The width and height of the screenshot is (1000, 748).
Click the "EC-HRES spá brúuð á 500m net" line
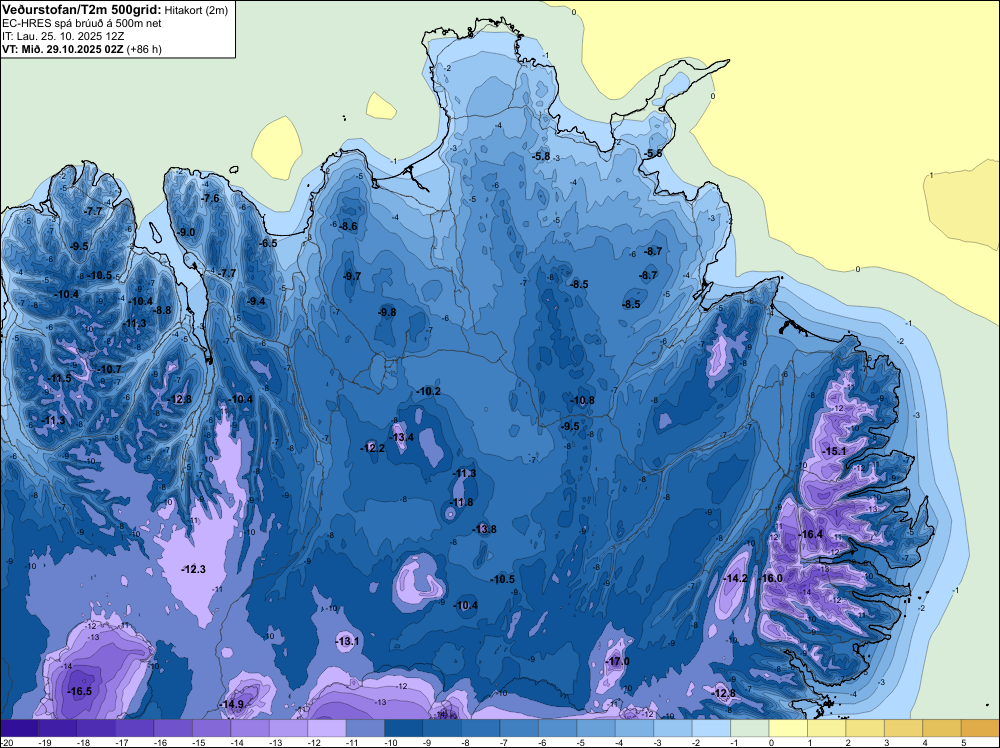pos(82,24)
